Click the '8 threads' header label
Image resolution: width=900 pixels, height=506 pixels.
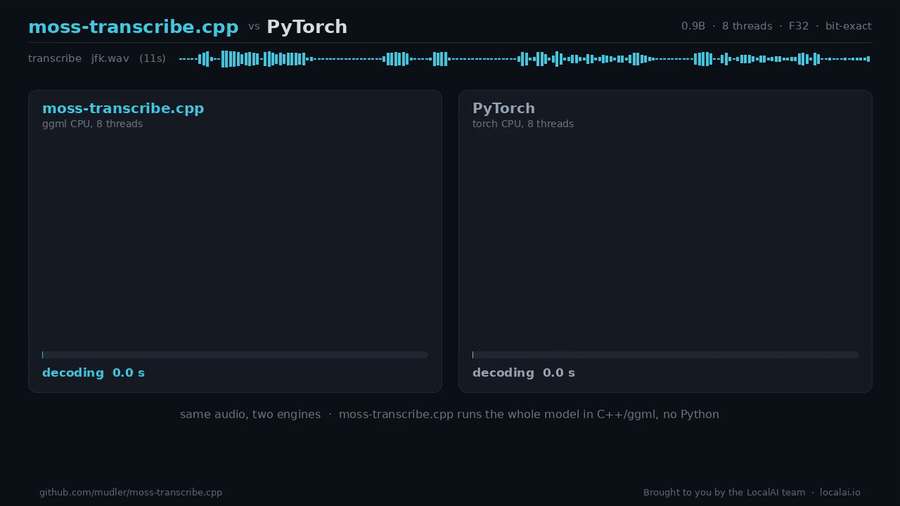[747, 26]
